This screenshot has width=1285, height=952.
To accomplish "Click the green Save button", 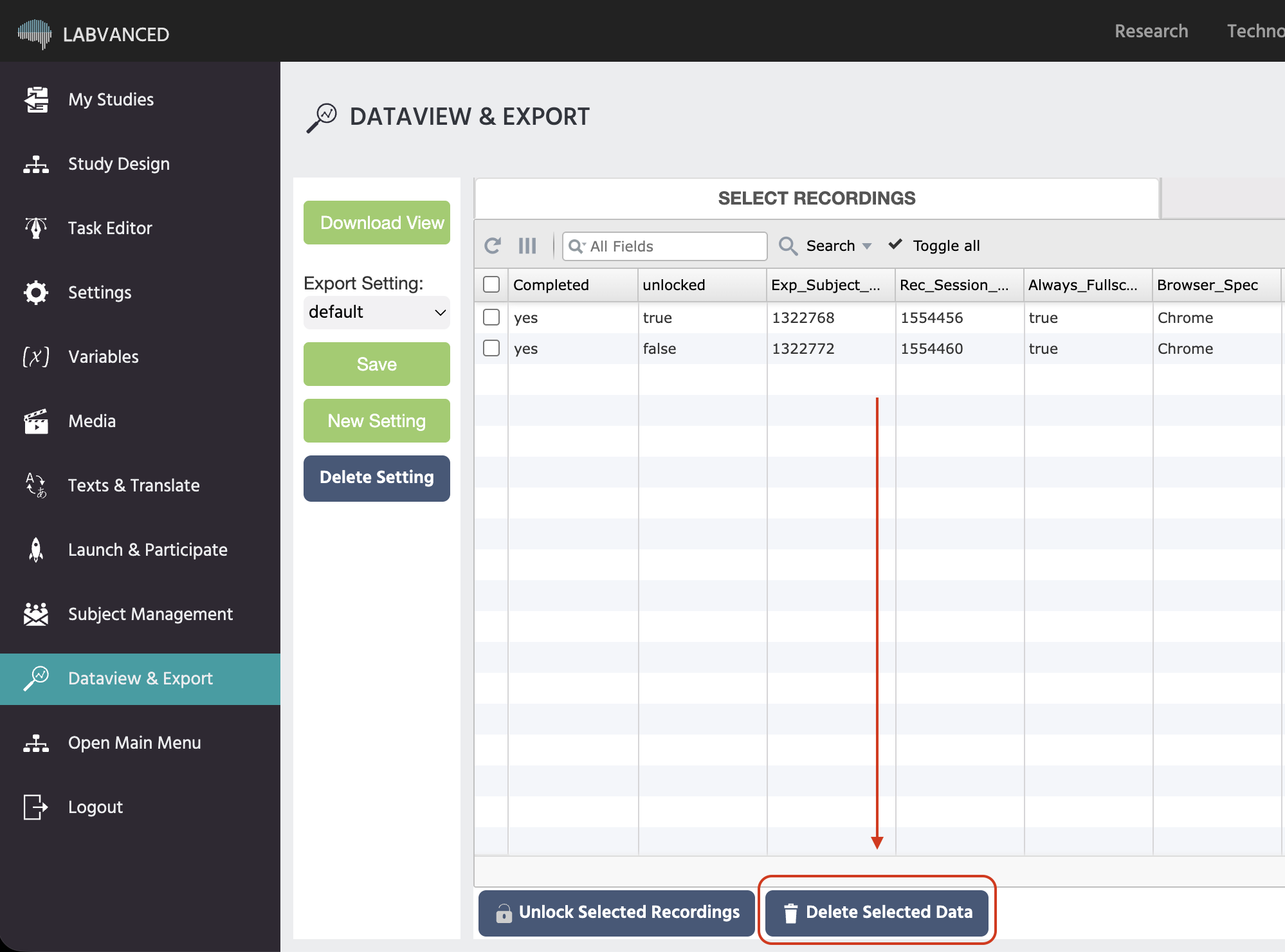I will pyautogui.click(x=377, y=364).
